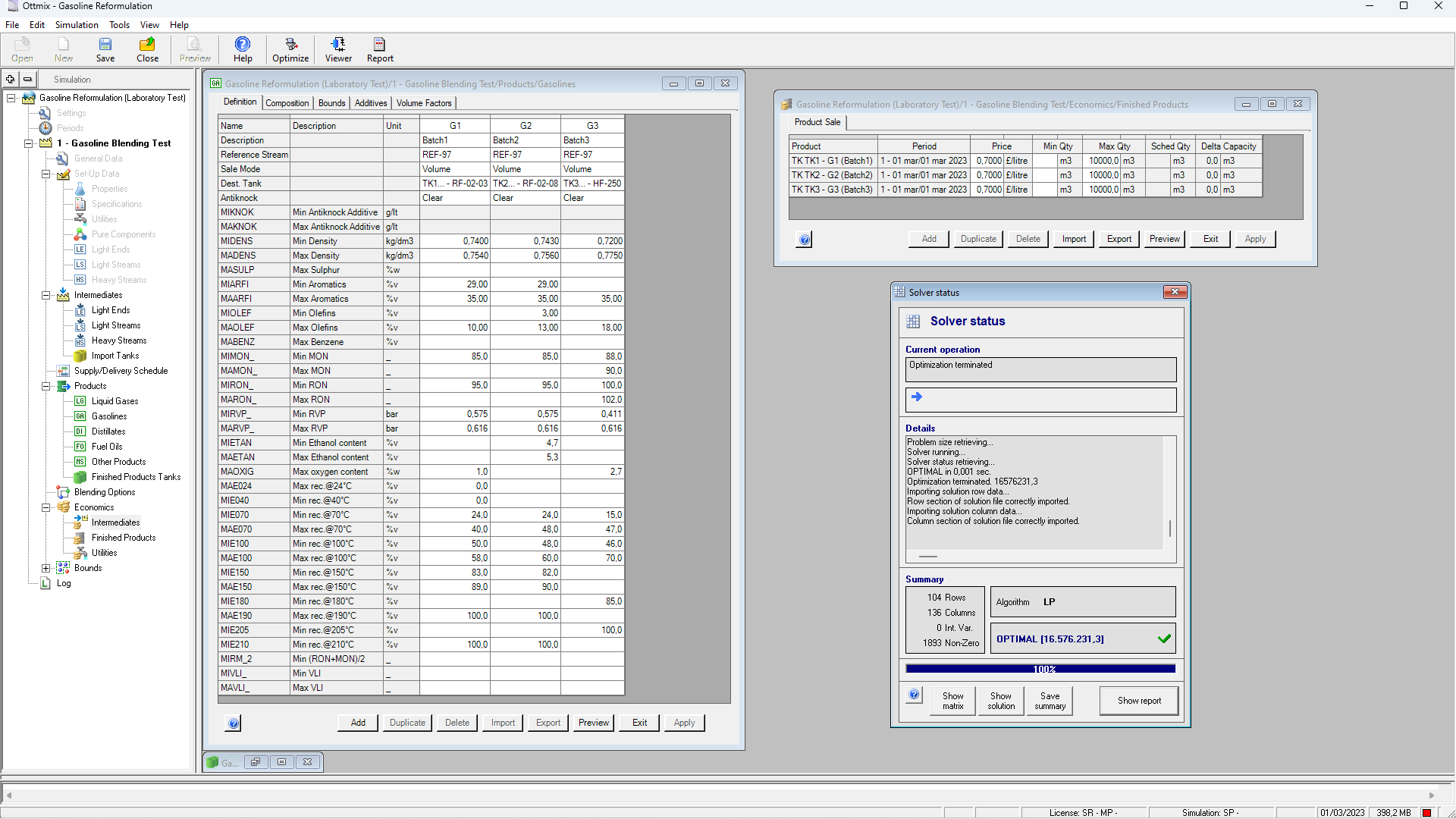Collapse the Economics tree node
The height and width of the screenshot is (819, 1456).
pyautogui.click(x=45, y=507)
